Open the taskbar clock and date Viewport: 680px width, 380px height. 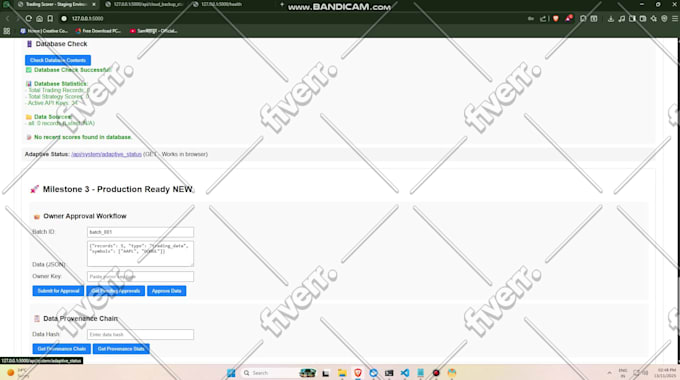click(664, 373)
